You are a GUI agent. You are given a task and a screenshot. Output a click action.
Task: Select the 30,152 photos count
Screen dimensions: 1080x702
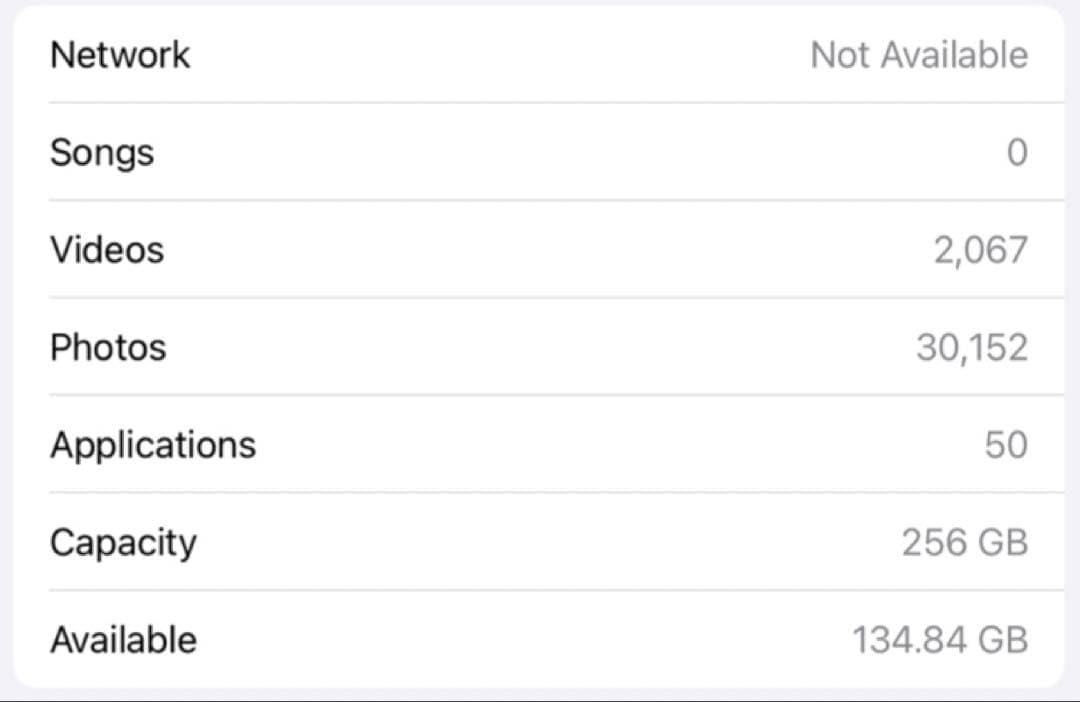click(x=971, y=347)
